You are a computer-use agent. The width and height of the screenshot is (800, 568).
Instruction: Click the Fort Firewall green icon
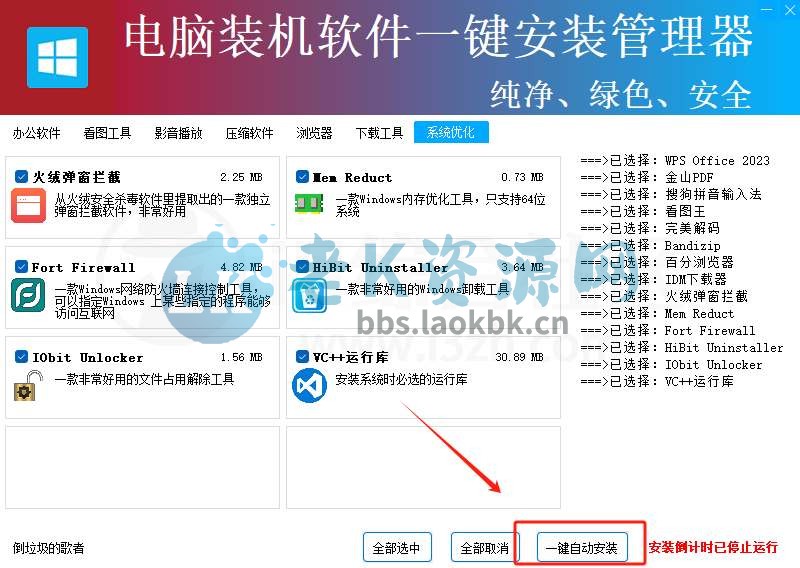28,294
